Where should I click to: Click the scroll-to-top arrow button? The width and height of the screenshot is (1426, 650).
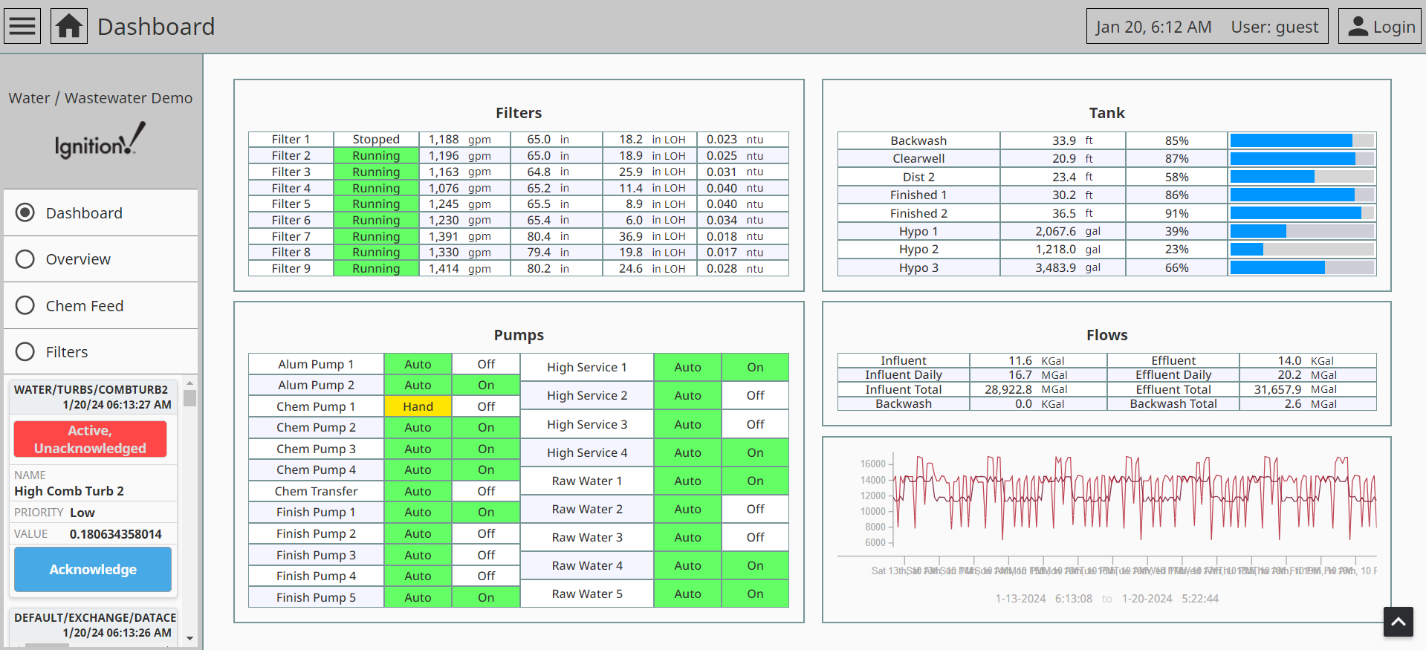[x=1397, y=622]
